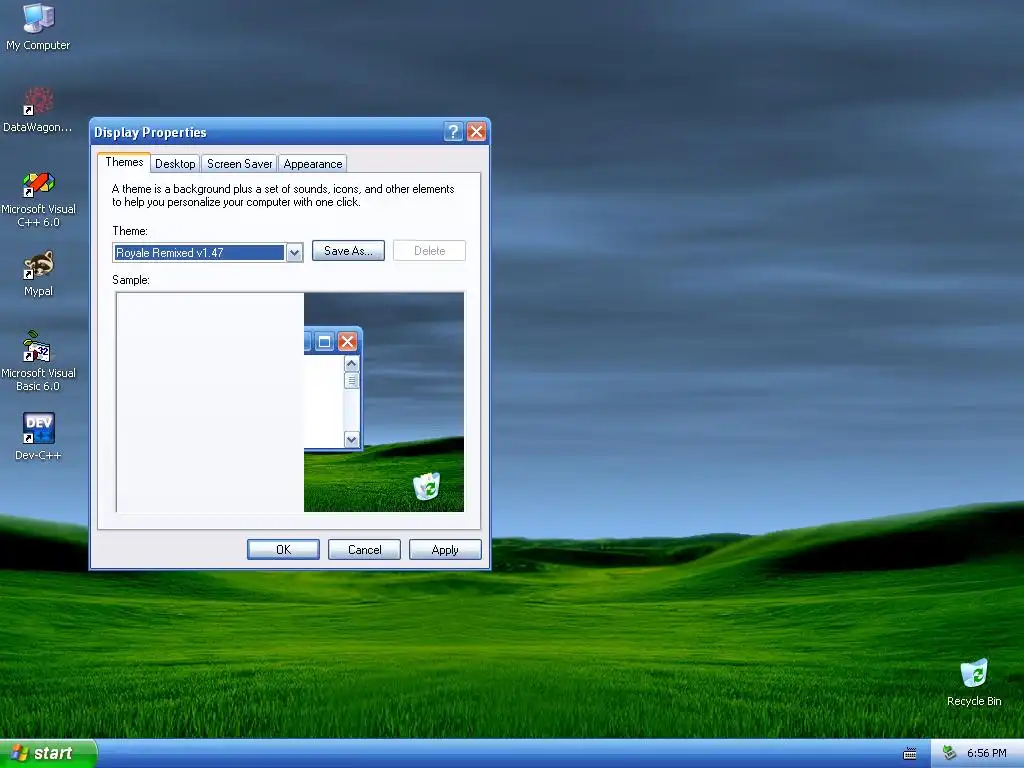Click the 6:56 PM taskbar clock
This screenshot has height=768, width=1024.
point(986,753)
